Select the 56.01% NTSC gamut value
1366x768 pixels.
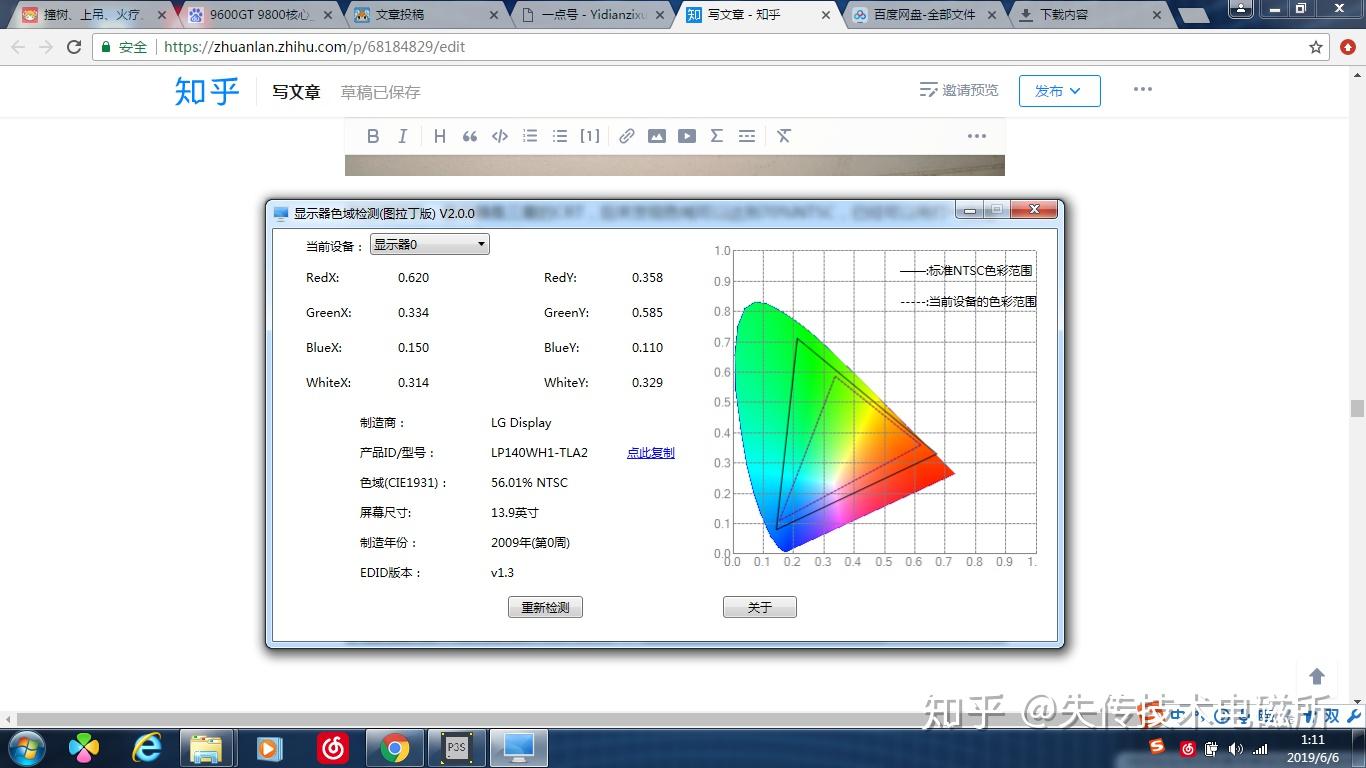(x=529, y=483)
